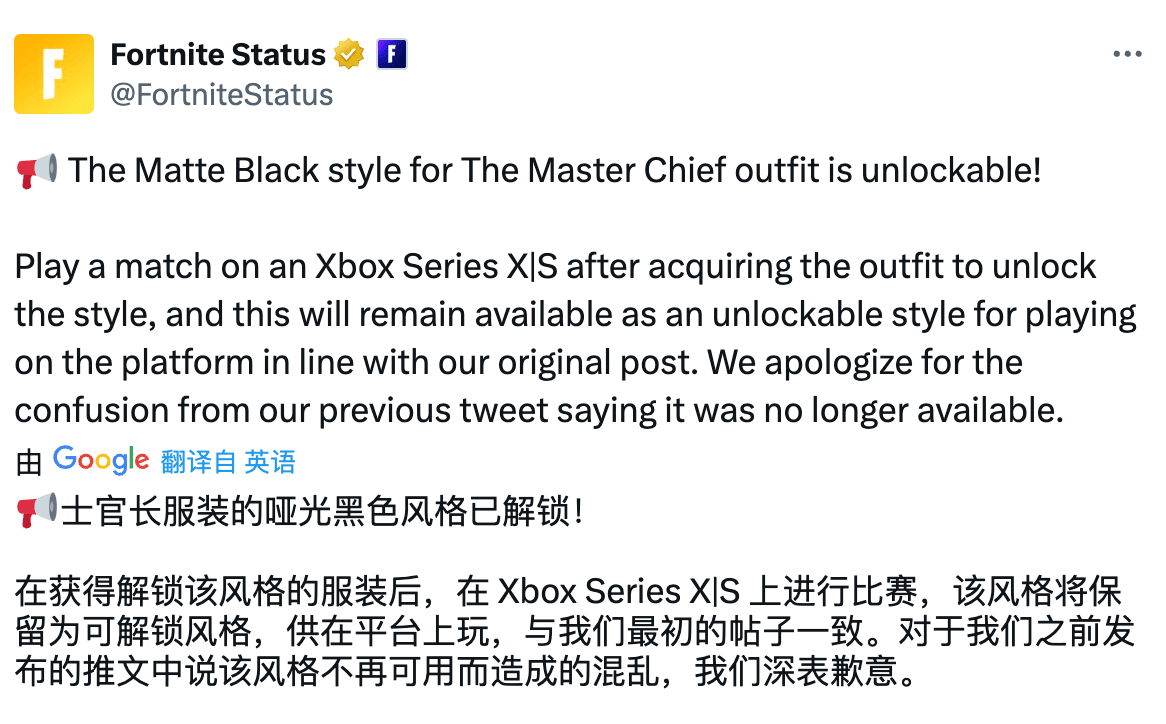Viewport: 1166px width, 724px height.
Task: Click the purple Fortnite affiliate badge
Action: click(x=391, y=54)
